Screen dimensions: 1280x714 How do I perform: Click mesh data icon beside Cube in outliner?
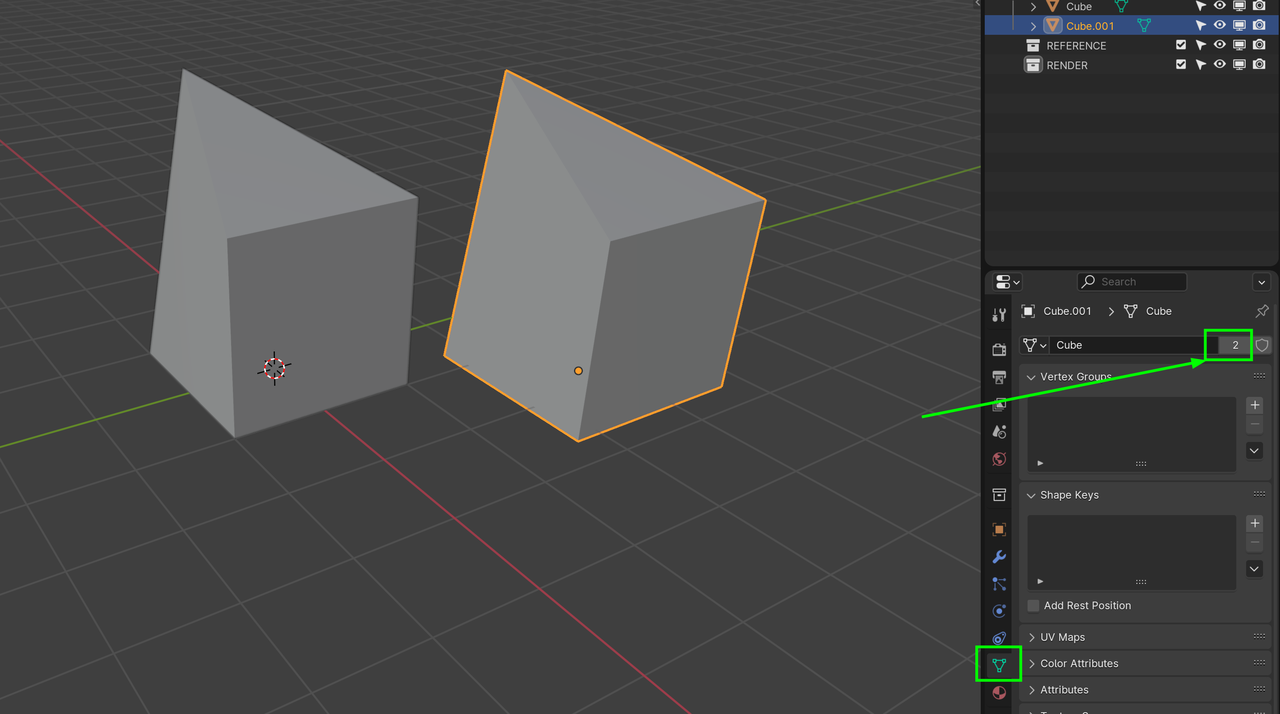[1121, 6]
